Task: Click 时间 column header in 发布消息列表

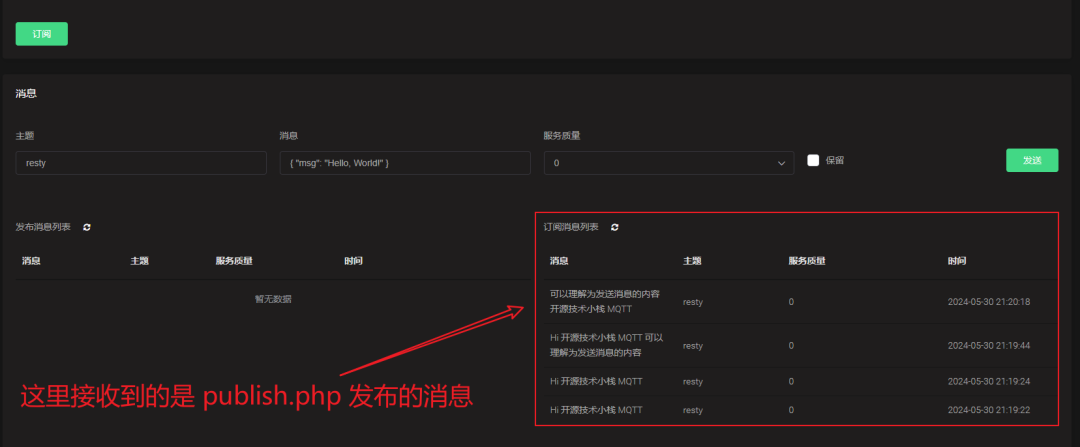Action: tap(353, 261)
